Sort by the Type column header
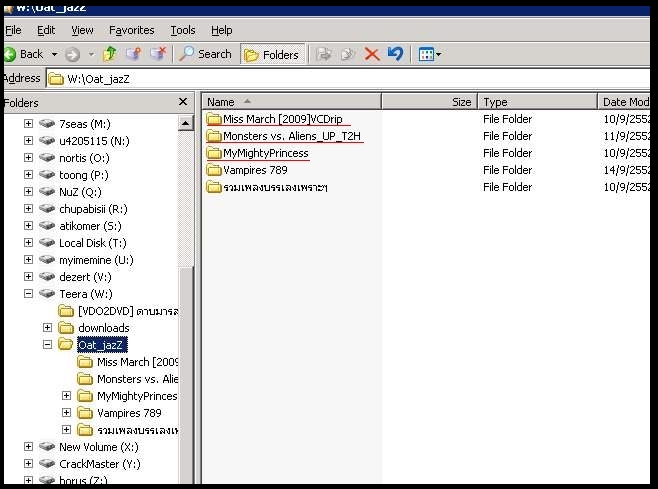Image resolution: width=658 pixels, height=489 pixels. [537, 102]
